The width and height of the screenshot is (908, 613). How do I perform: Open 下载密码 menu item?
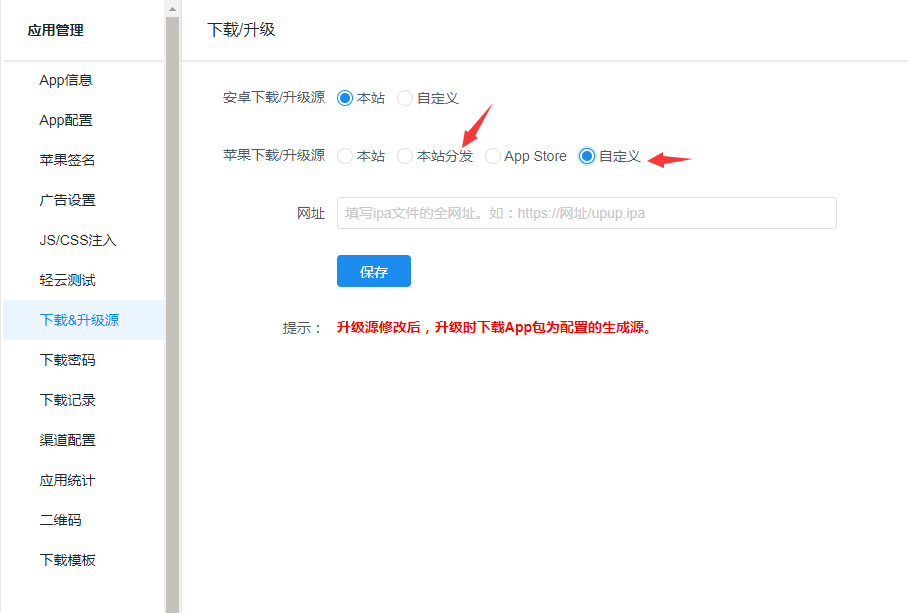pos(67,360)
